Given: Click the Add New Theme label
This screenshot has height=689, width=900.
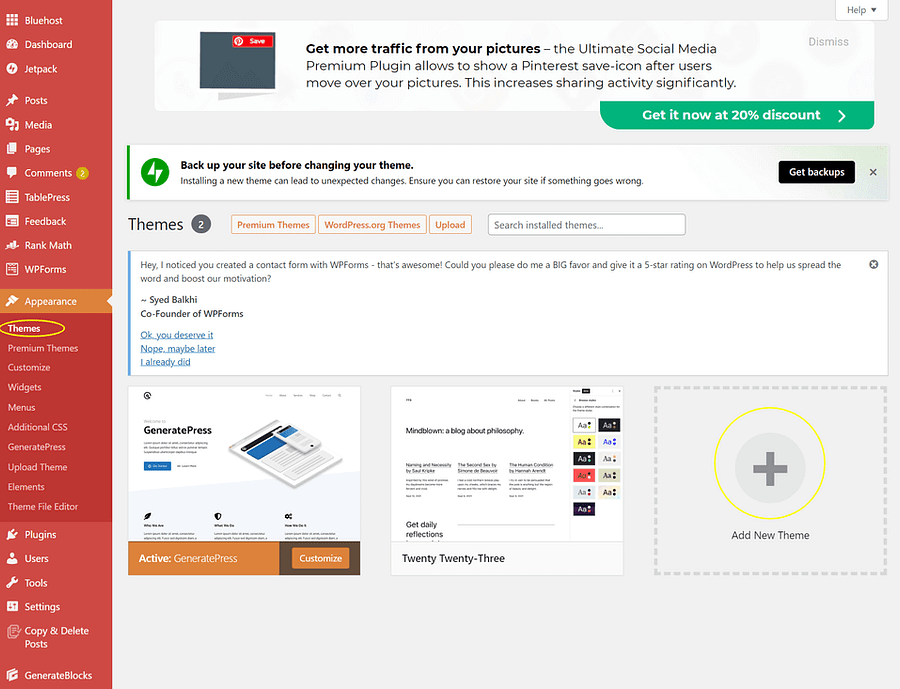Looking at the screenshot, I should click(x=770, y=535).
